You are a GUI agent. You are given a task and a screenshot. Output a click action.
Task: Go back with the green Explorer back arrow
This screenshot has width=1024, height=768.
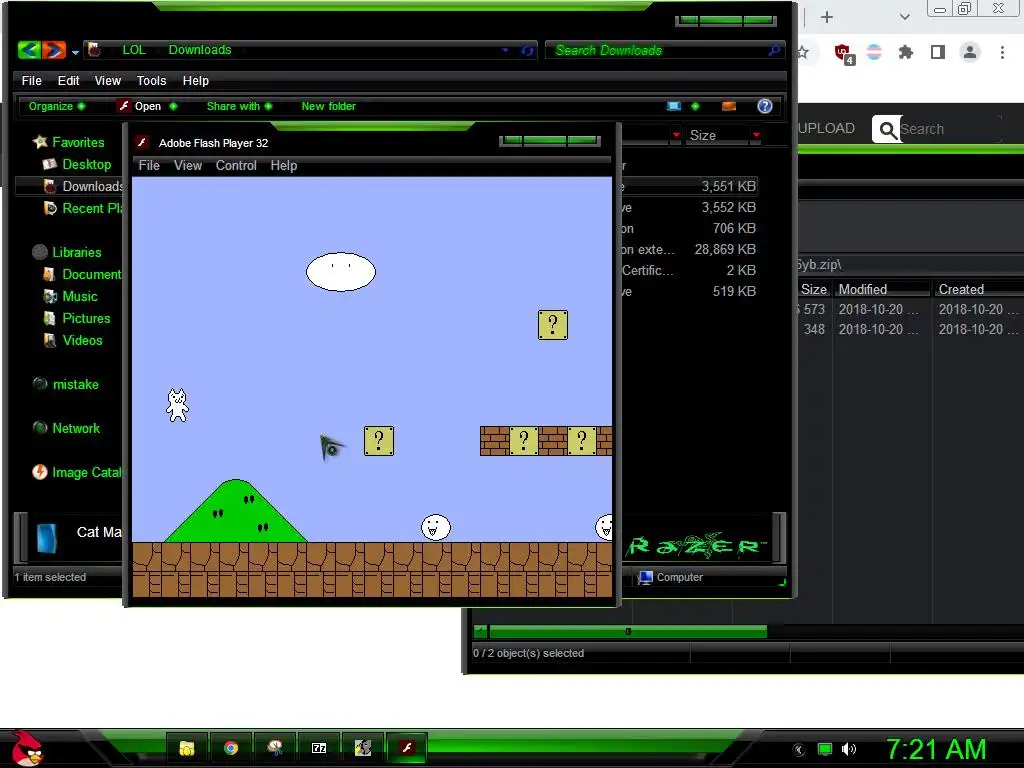29,50
